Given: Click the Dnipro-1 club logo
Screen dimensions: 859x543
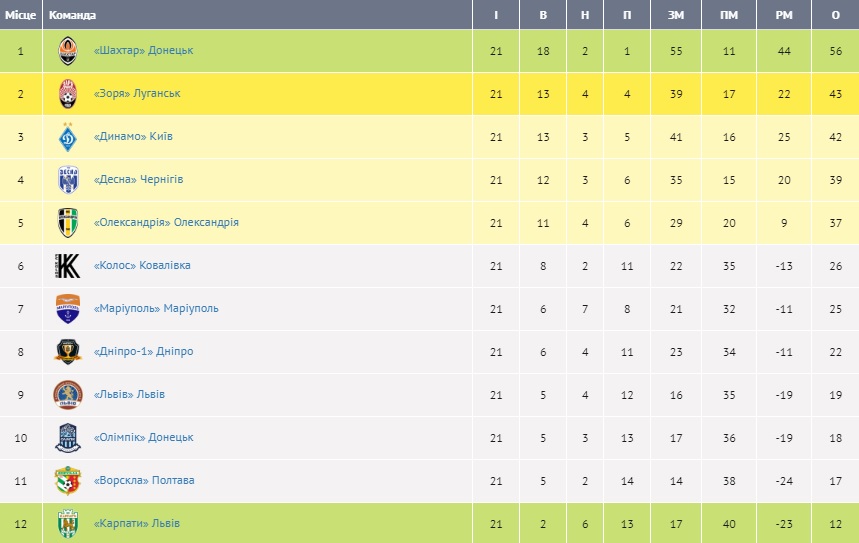Looking at the screenshot, I should 67,352.
